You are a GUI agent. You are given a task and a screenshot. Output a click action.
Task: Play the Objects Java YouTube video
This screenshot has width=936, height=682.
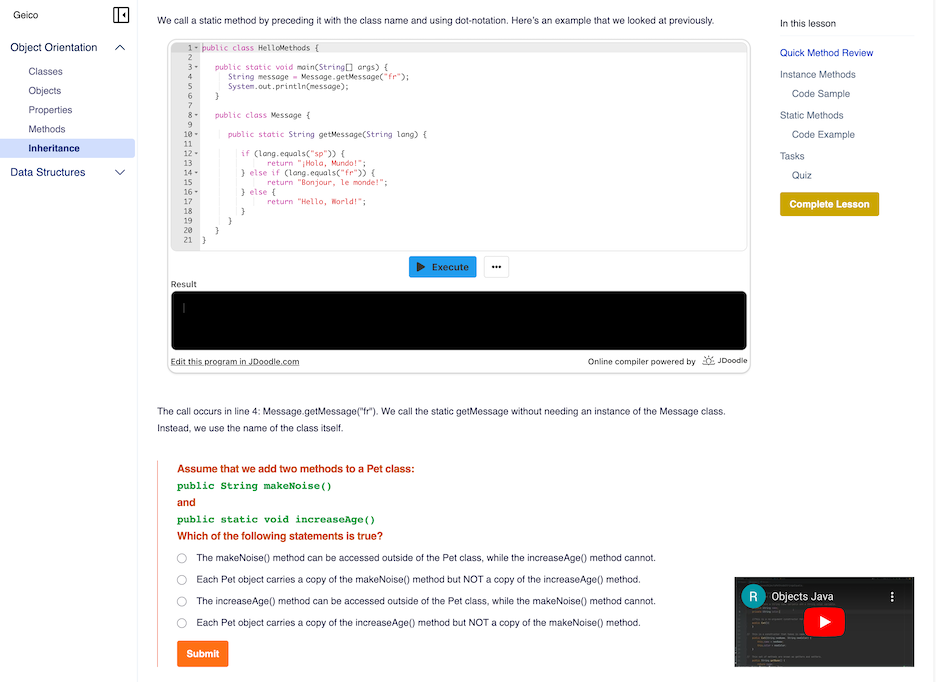pyautogui.click(x=824, y=622)
